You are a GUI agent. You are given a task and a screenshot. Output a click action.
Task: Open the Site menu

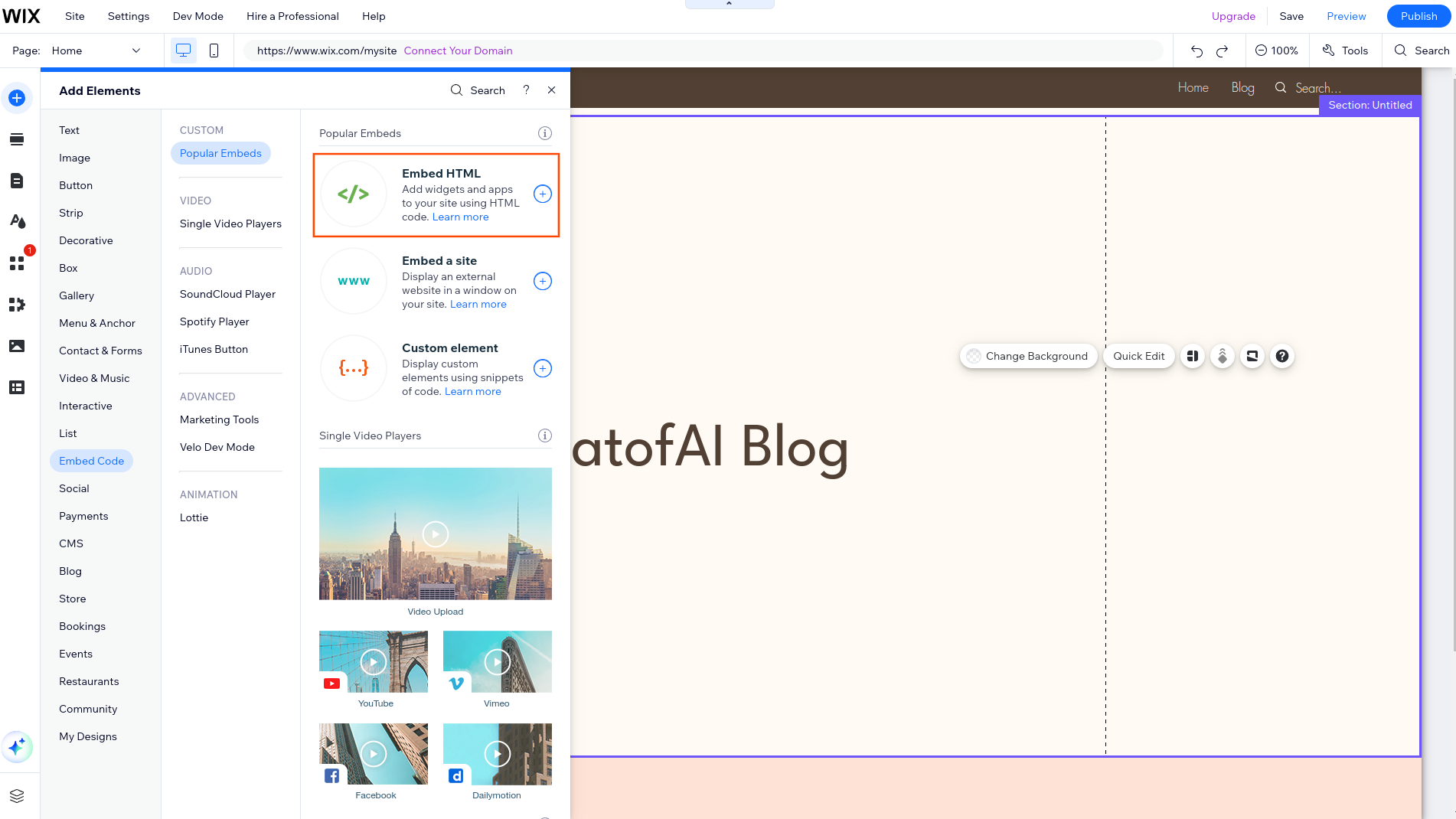click(x=75, y=16)
